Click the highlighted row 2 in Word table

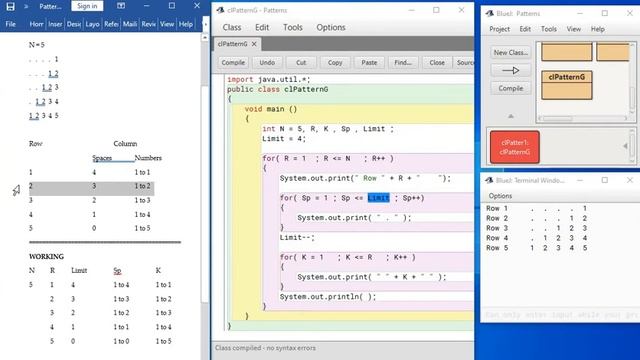tap(91, 188)
